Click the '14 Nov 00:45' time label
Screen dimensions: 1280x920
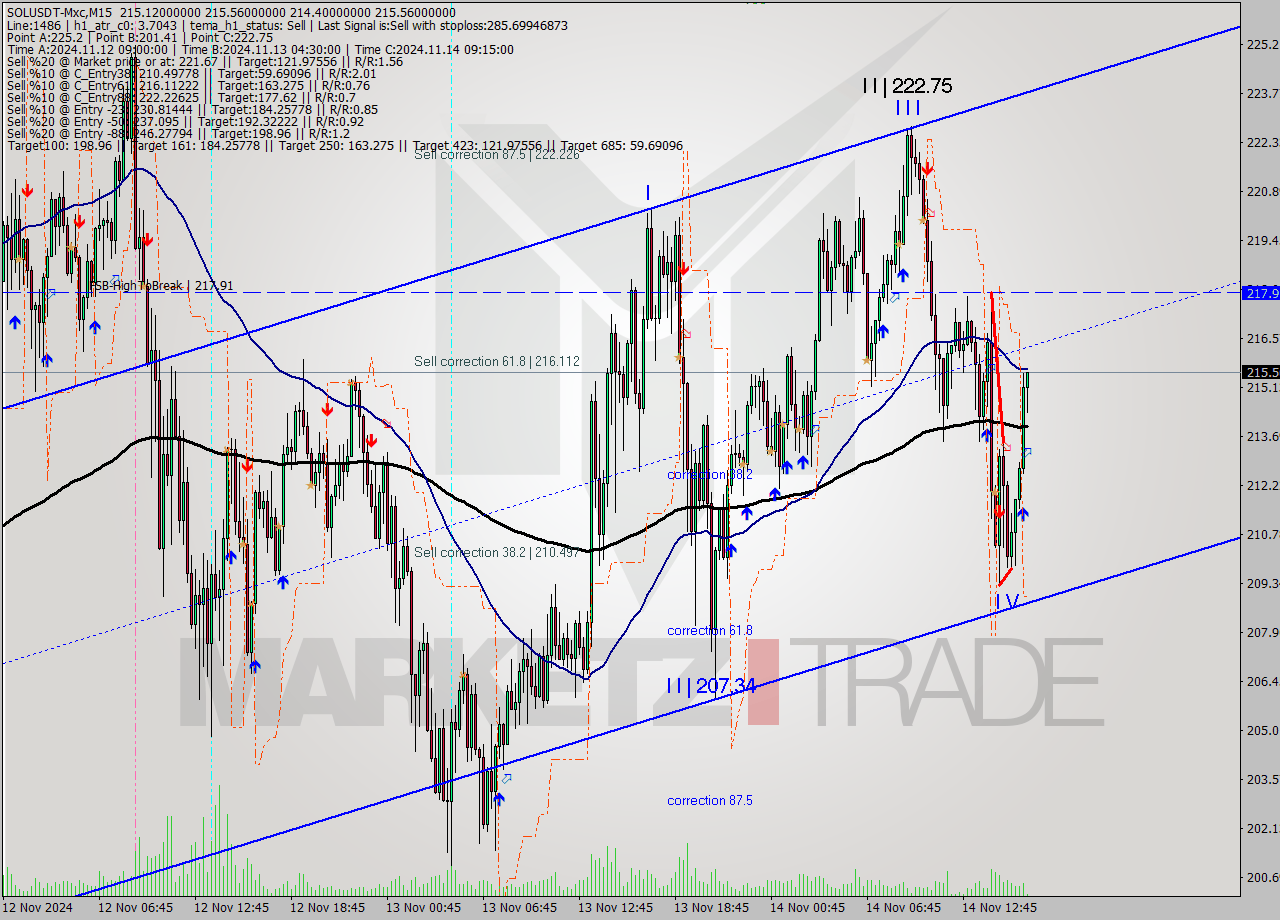click(809, 908)
